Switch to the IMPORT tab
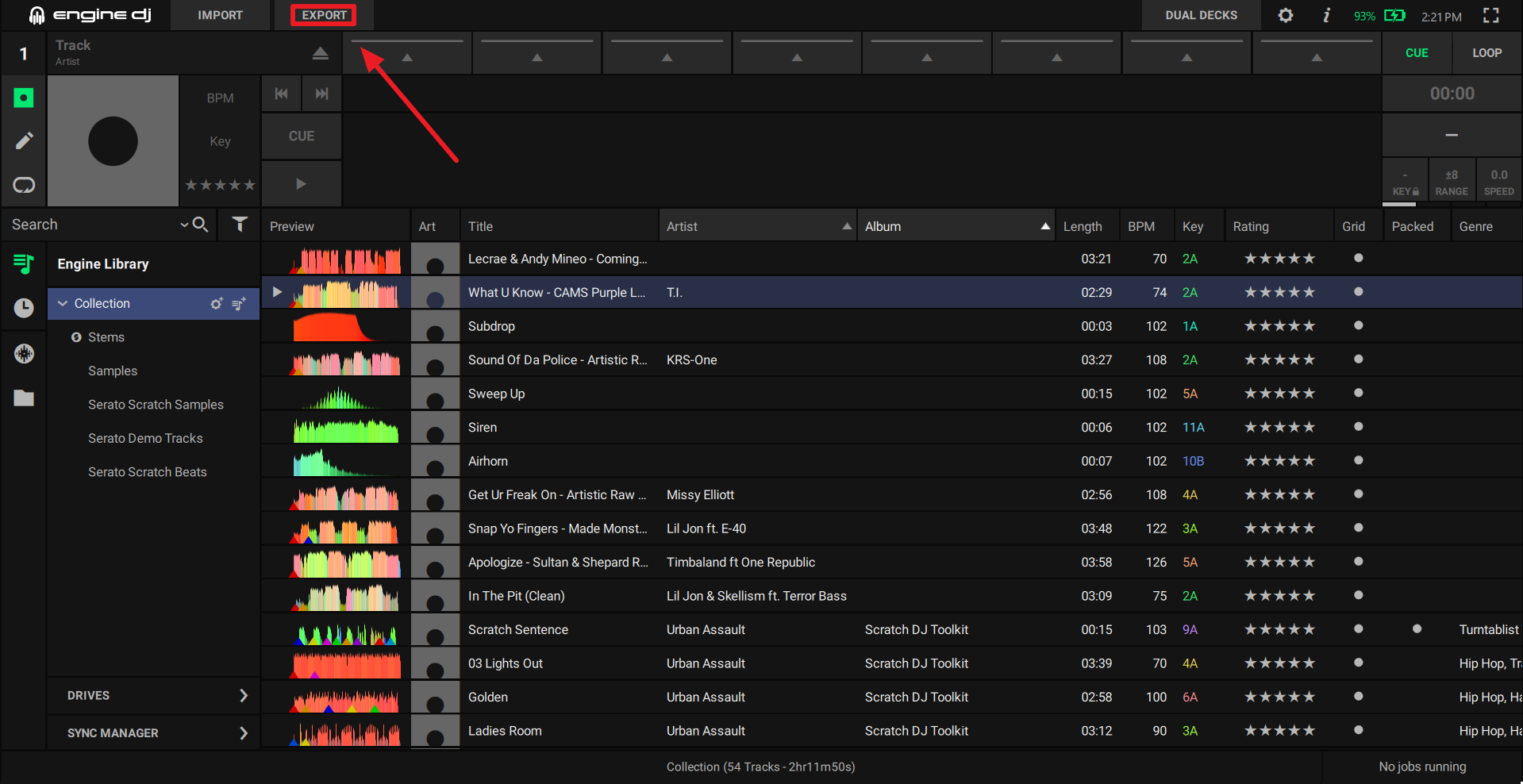The width and height of the screenshot is (1523, 784). (x=220, y=15)
